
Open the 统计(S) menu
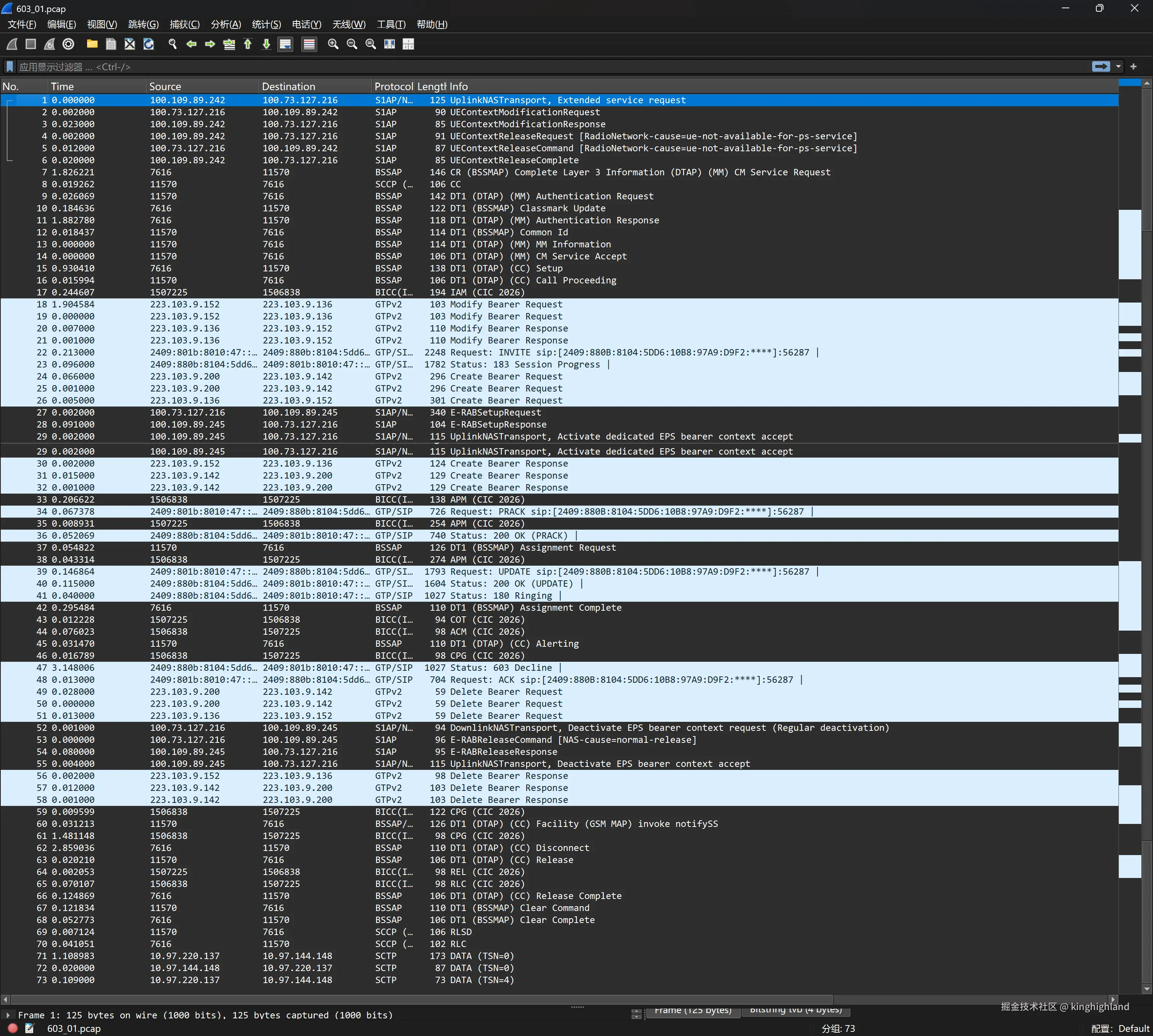[x=266, y=24]
